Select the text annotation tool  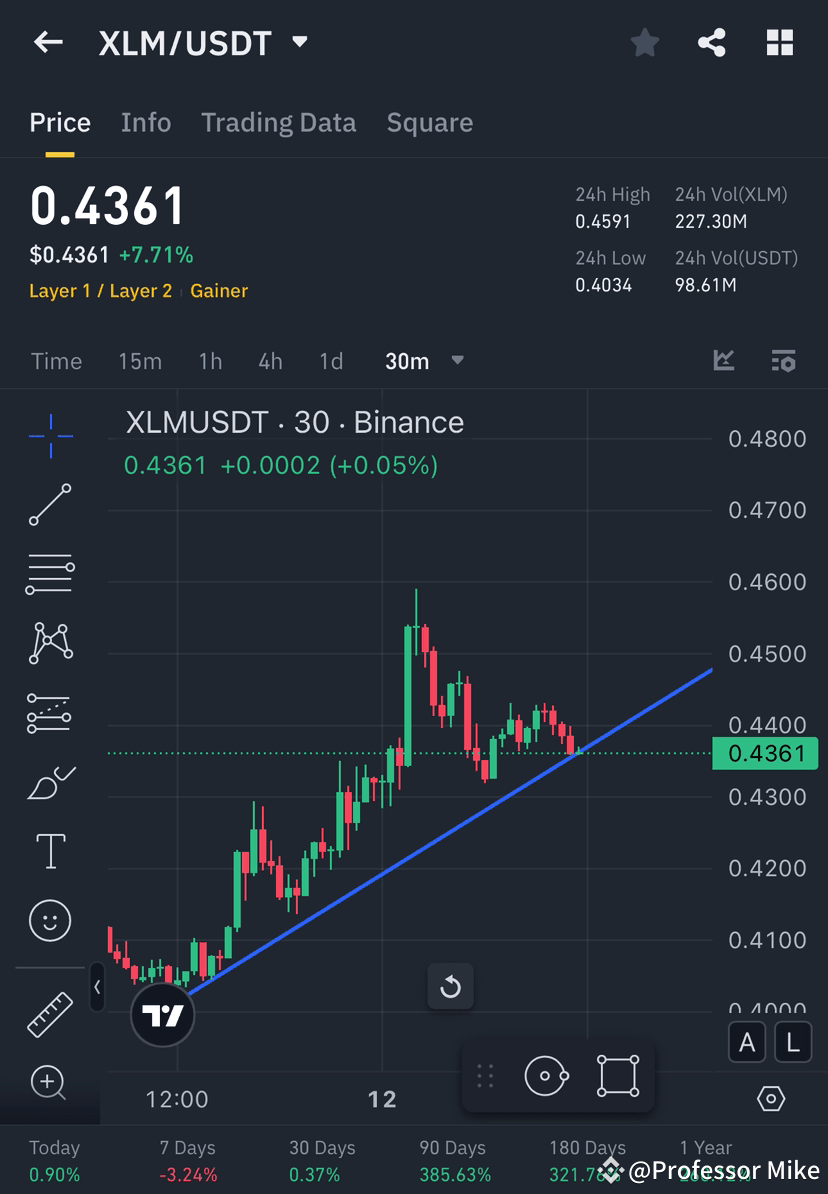pos(50,850)
